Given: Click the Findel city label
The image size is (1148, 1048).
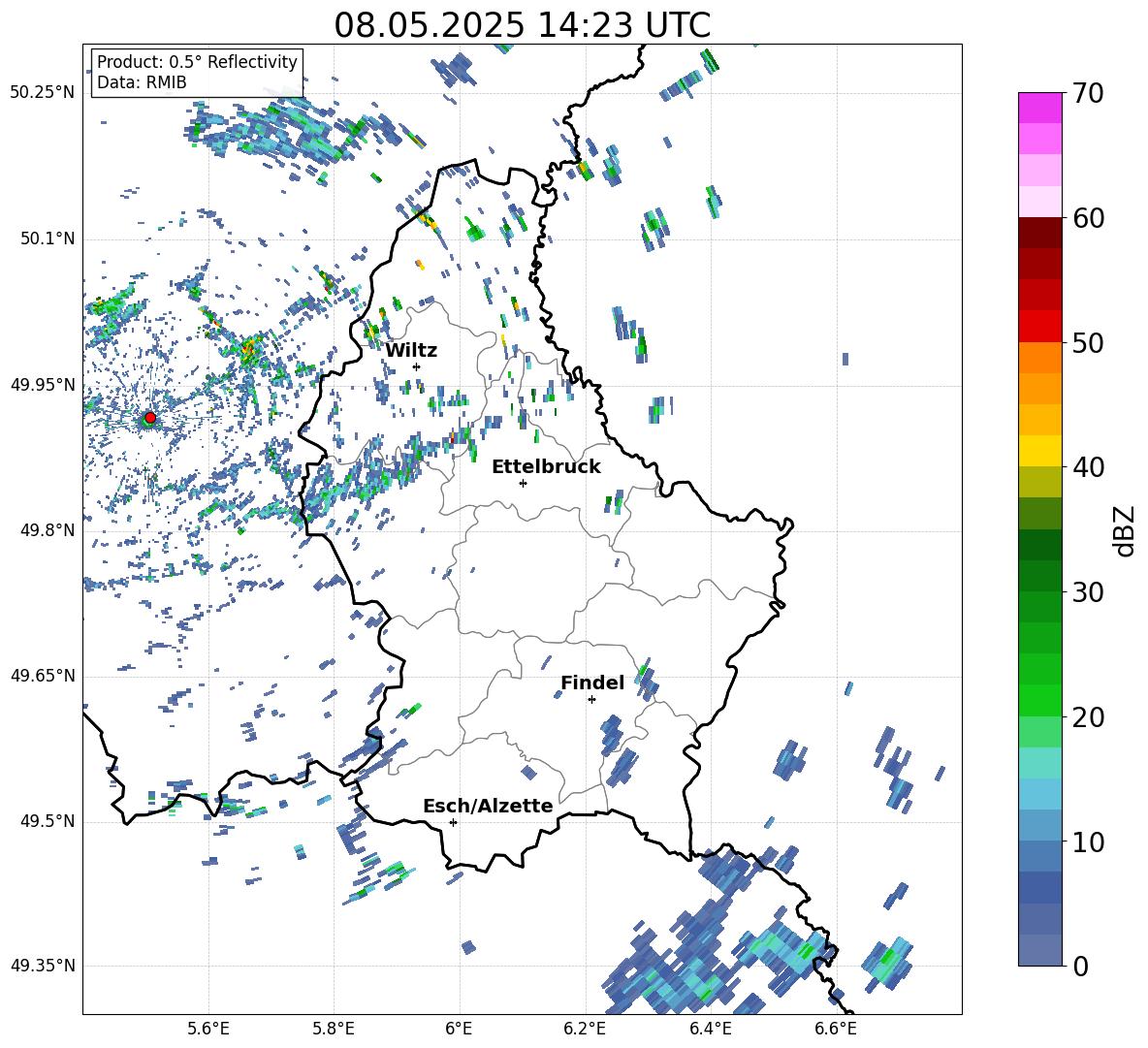Looking at the screenshot, I should click(592, 683).
